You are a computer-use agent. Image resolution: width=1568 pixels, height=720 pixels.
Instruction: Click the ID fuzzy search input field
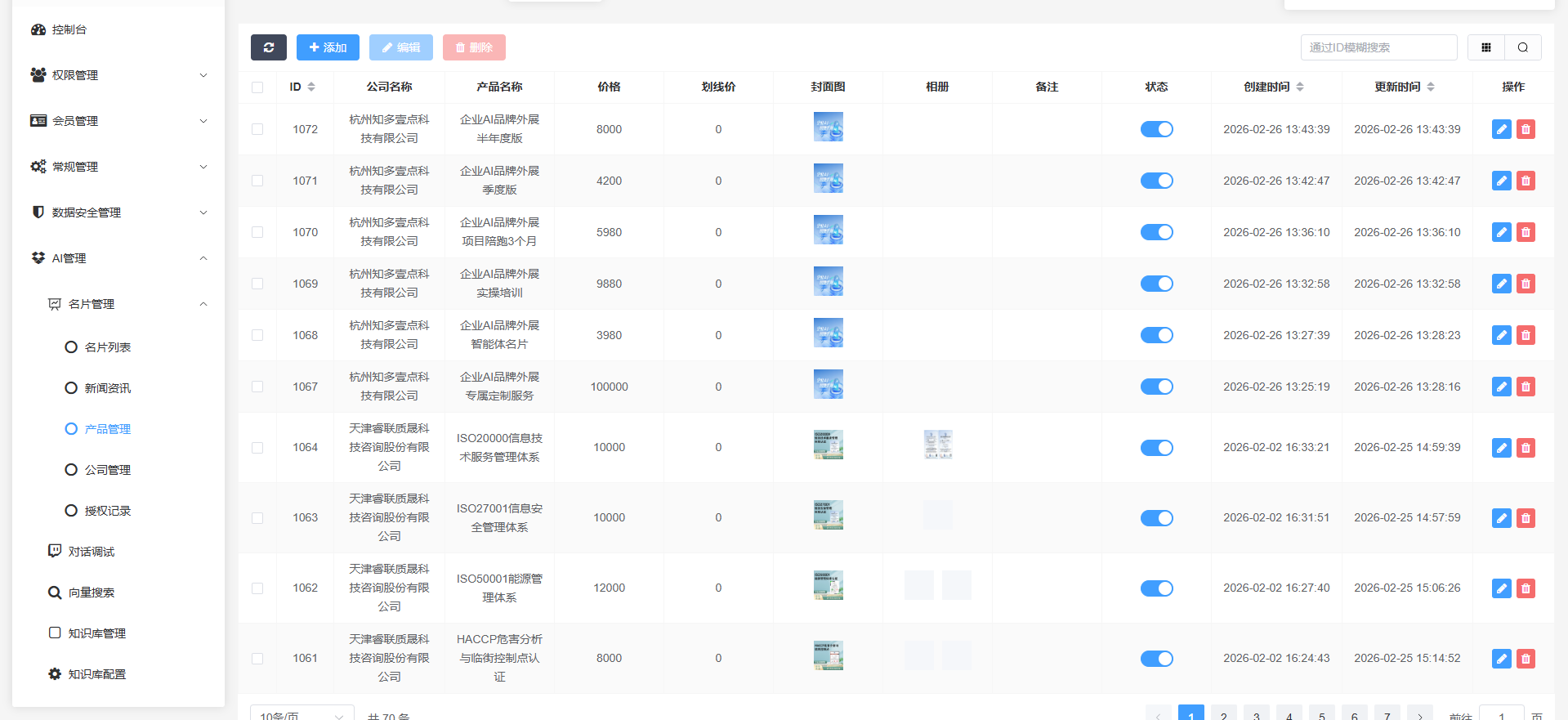point(1378,47)
